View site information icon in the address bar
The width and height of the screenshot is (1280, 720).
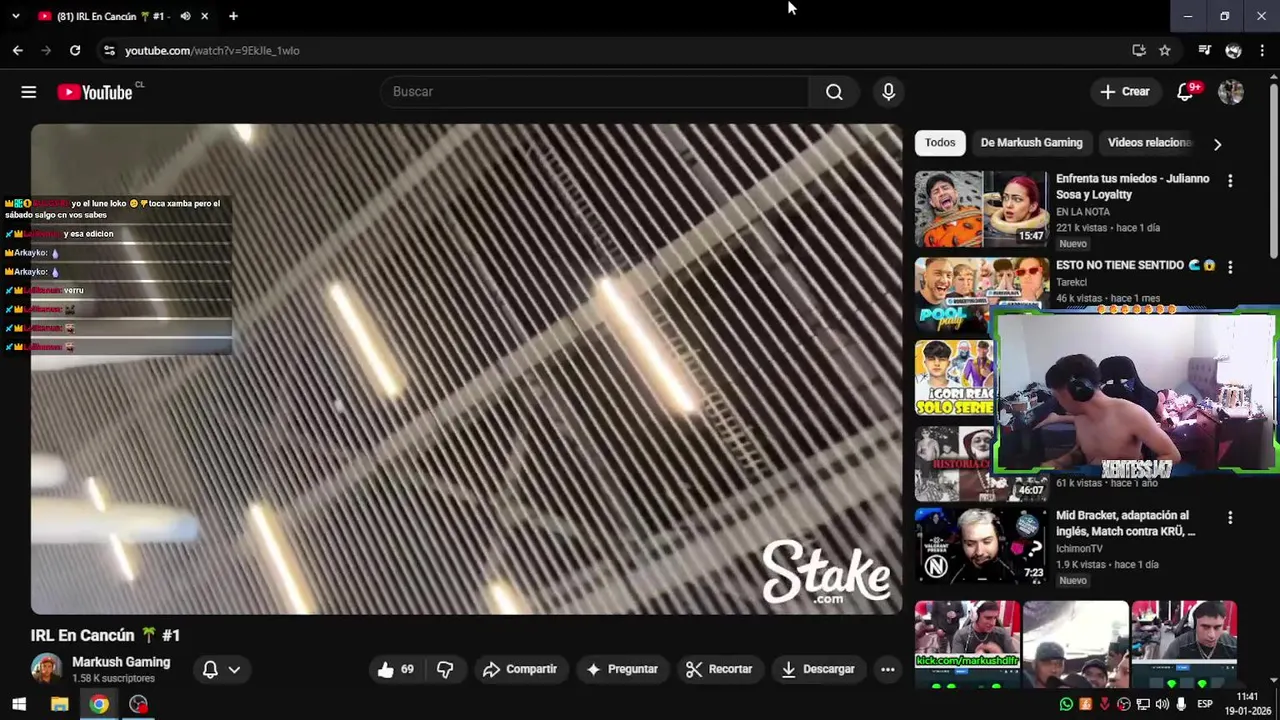click(x=109, y=50)
